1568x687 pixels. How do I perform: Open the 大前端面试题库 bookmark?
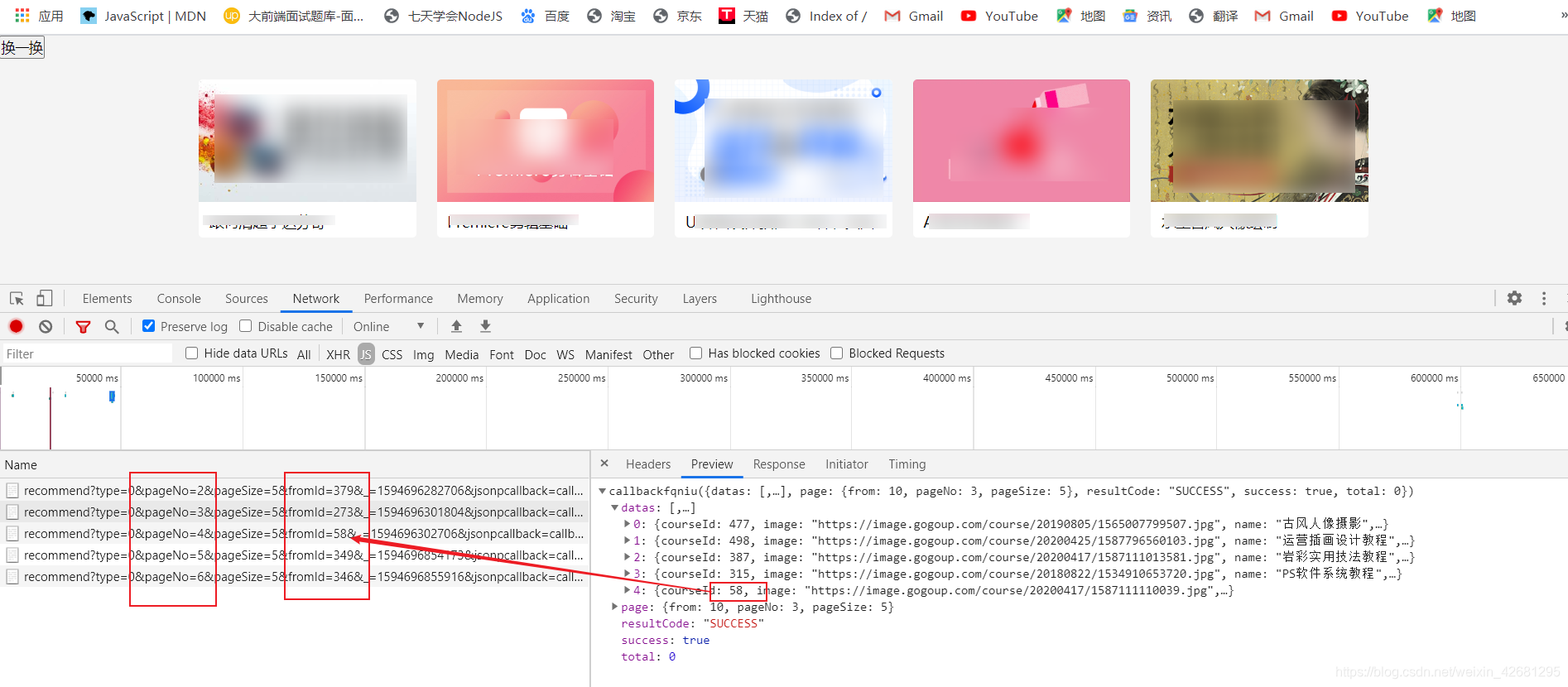pyautogui.click(x=294, y=16)
